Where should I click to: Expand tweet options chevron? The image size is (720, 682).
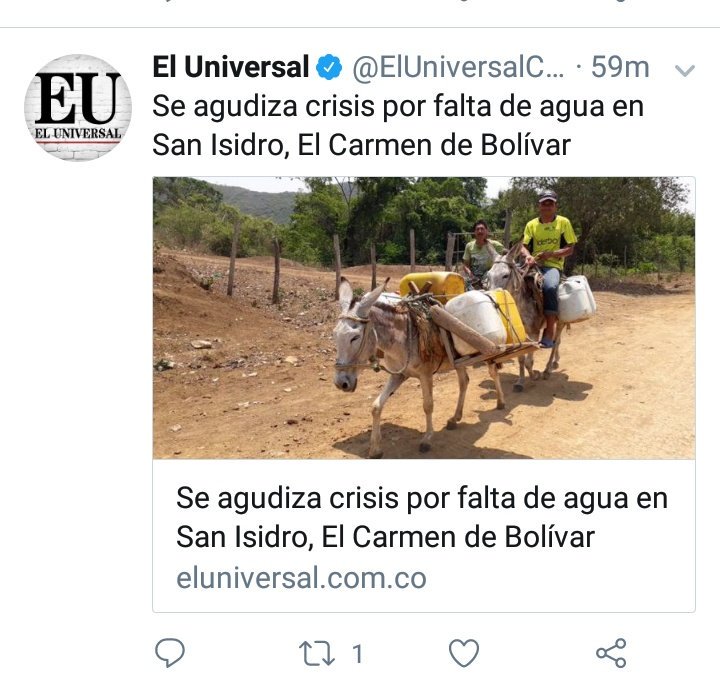(x=685, y=70)
